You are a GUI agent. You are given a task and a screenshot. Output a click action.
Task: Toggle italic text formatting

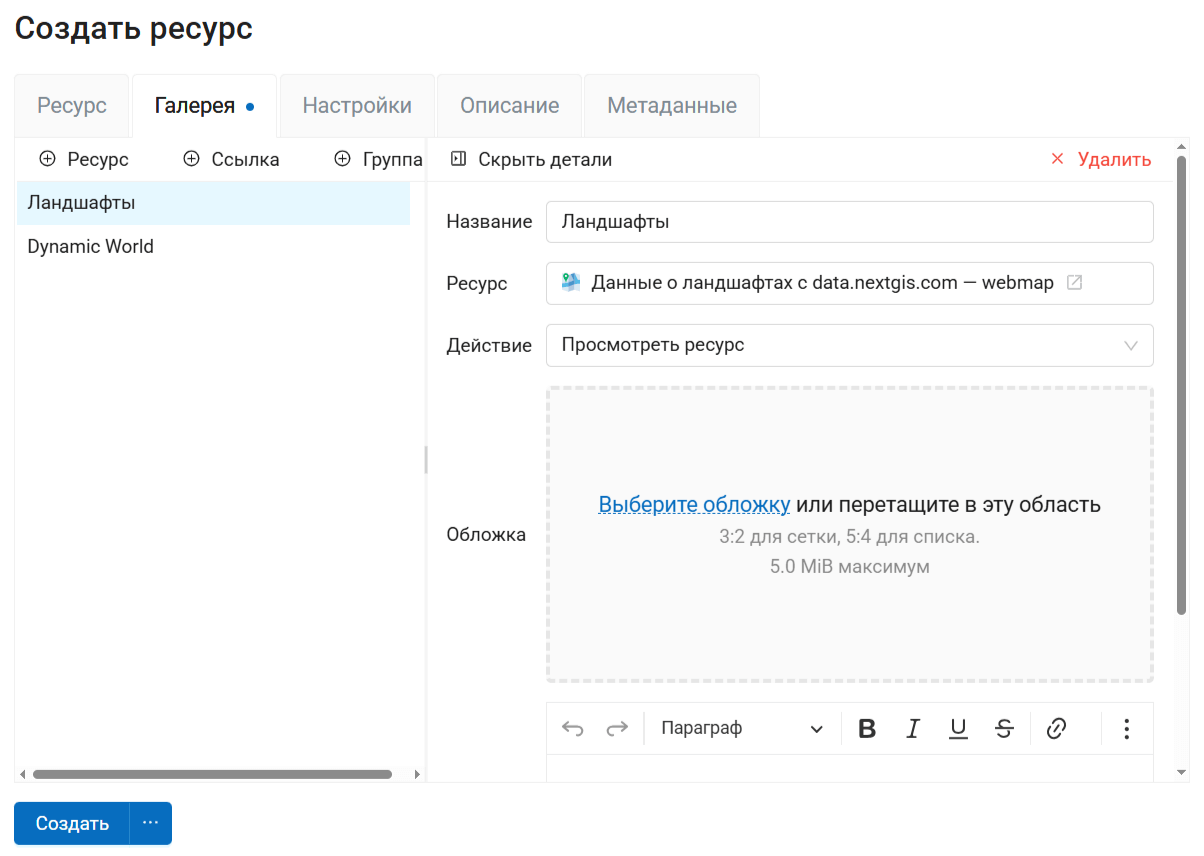[912, 729]
